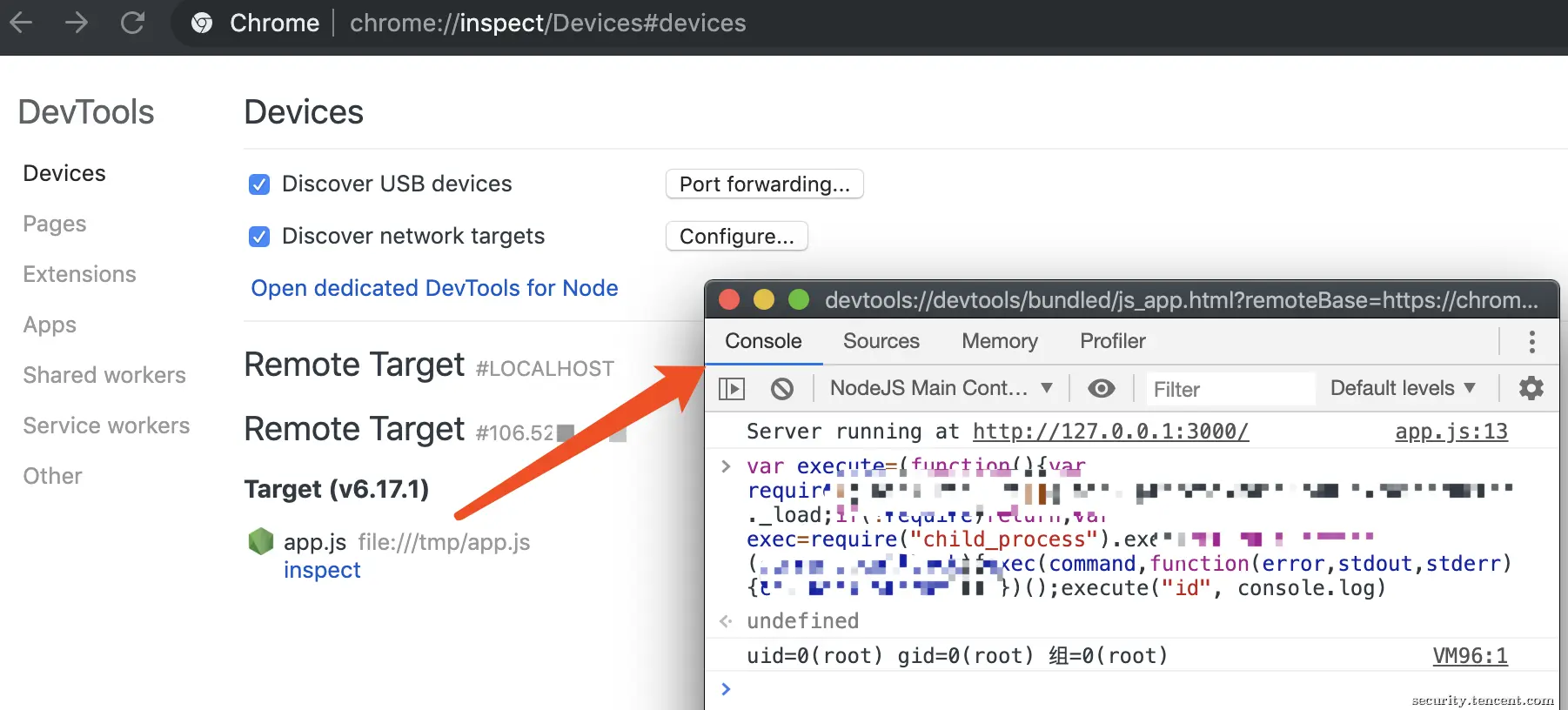This screenshot has height=710, width=1568.
Task: Click the Server running at log text
Action: (x=853, y=432)
